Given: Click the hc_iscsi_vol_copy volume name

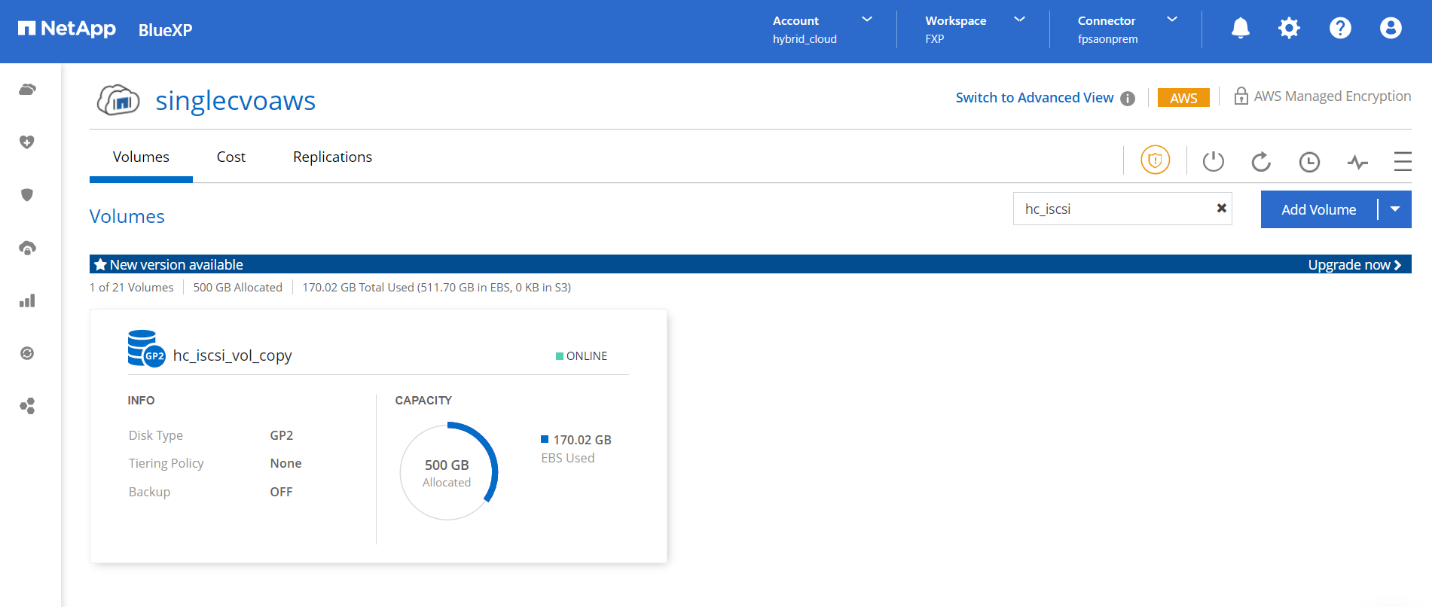Looking at the screenshot, I should click(x=233, y=355).
